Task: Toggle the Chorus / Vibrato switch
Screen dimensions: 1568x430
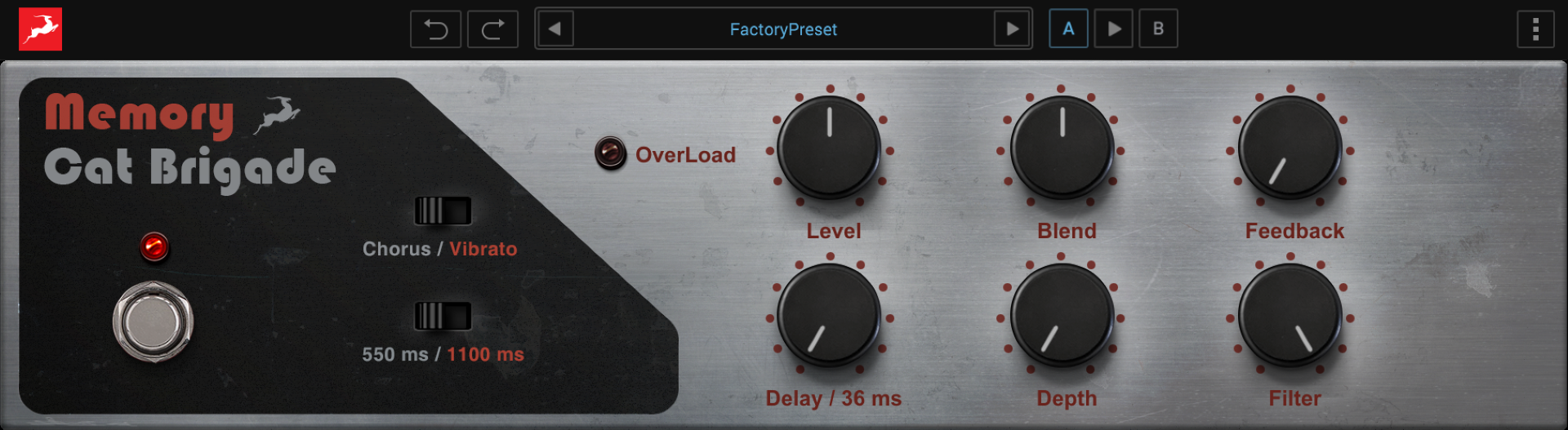Action: [443, 211]
